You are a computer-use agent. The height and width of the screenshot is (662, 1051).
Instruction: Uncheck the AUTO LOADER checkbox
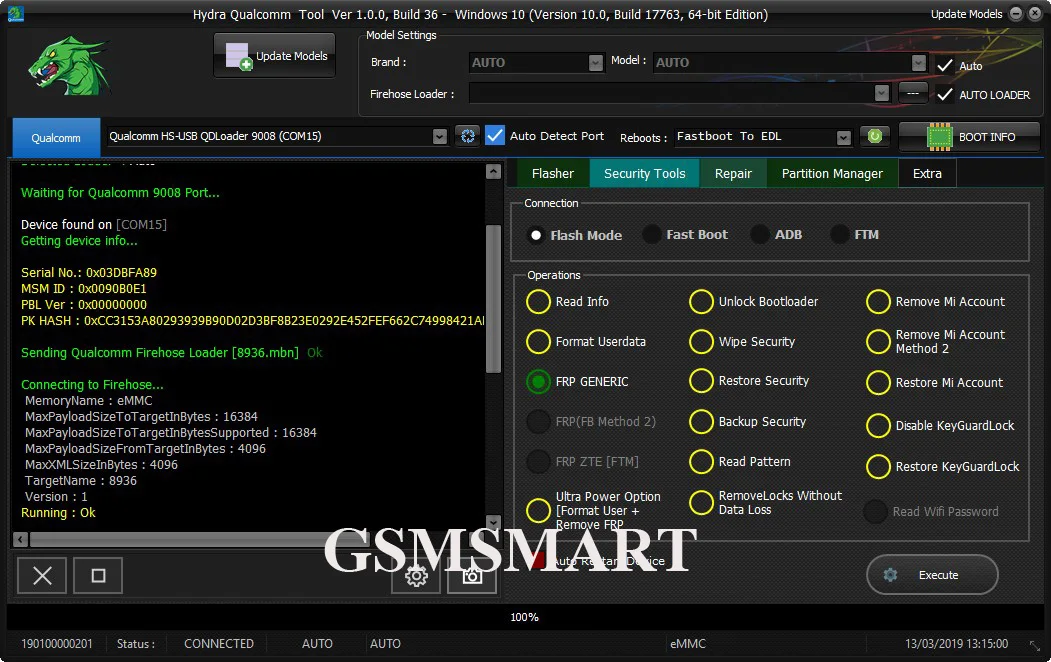pyautogui.click(x=944, y=95)
